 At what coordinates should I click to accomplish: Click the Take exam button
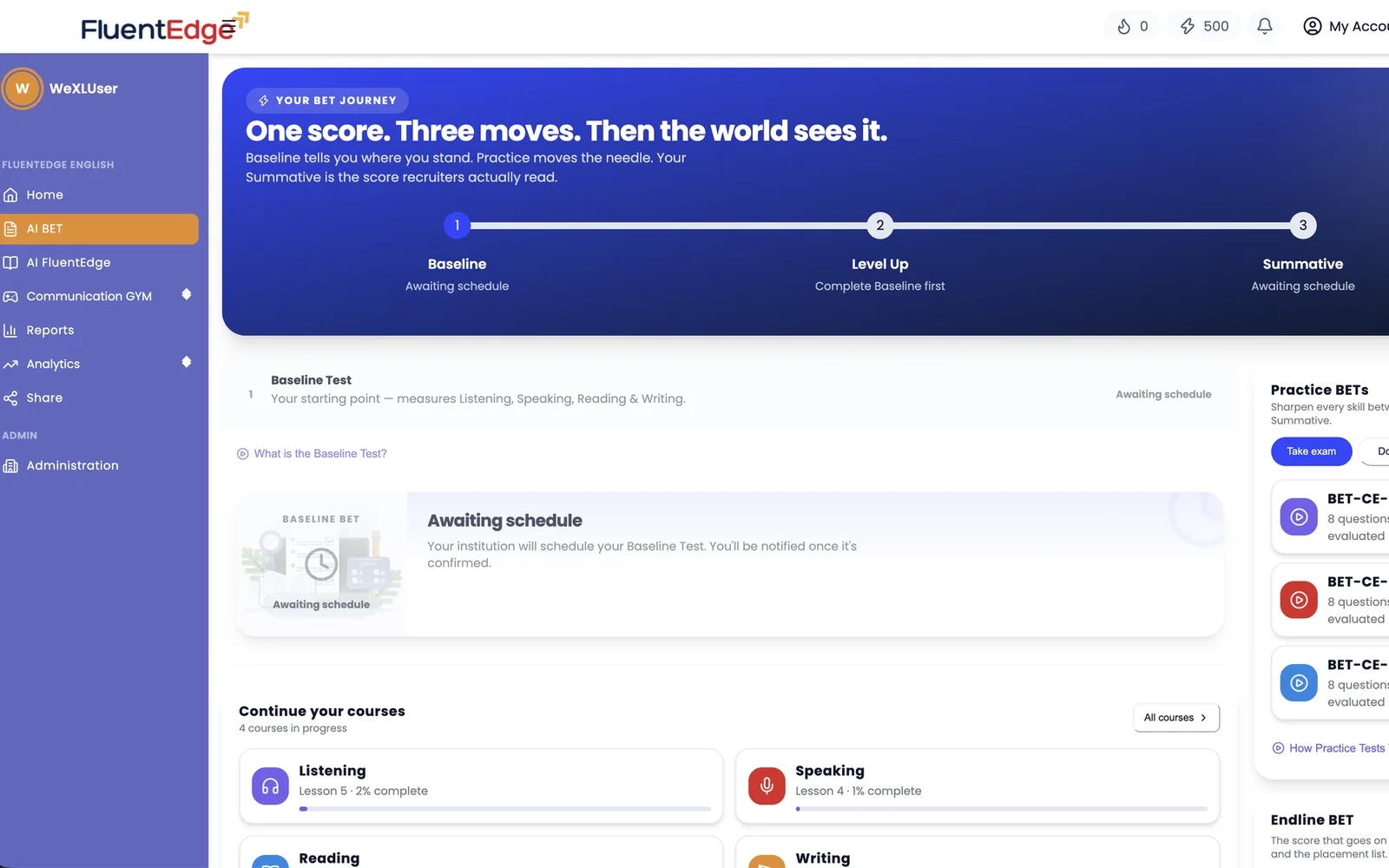pos(1311,451)
